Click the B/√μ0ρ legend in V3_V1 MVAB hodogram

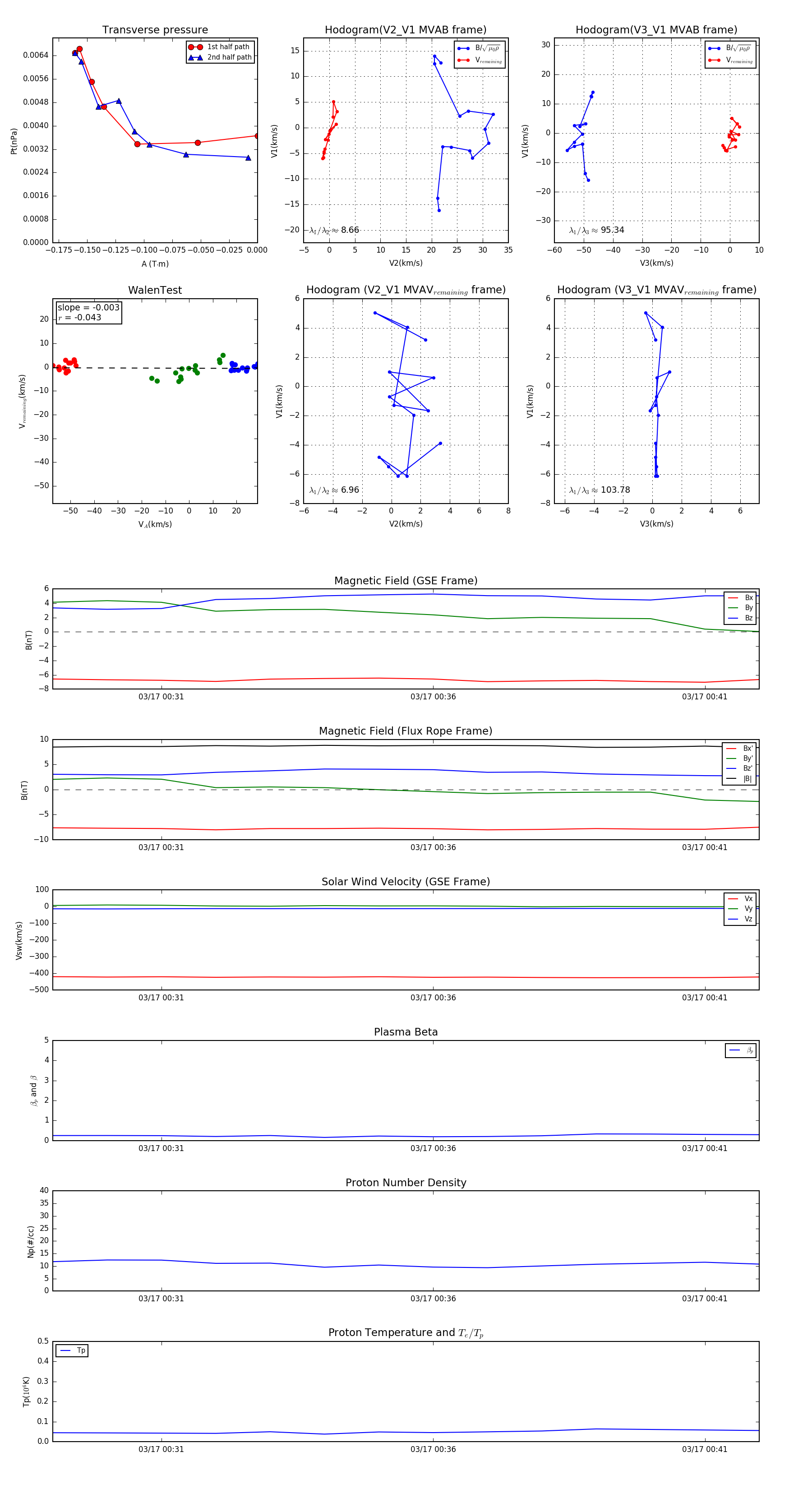tap(730, 49)
